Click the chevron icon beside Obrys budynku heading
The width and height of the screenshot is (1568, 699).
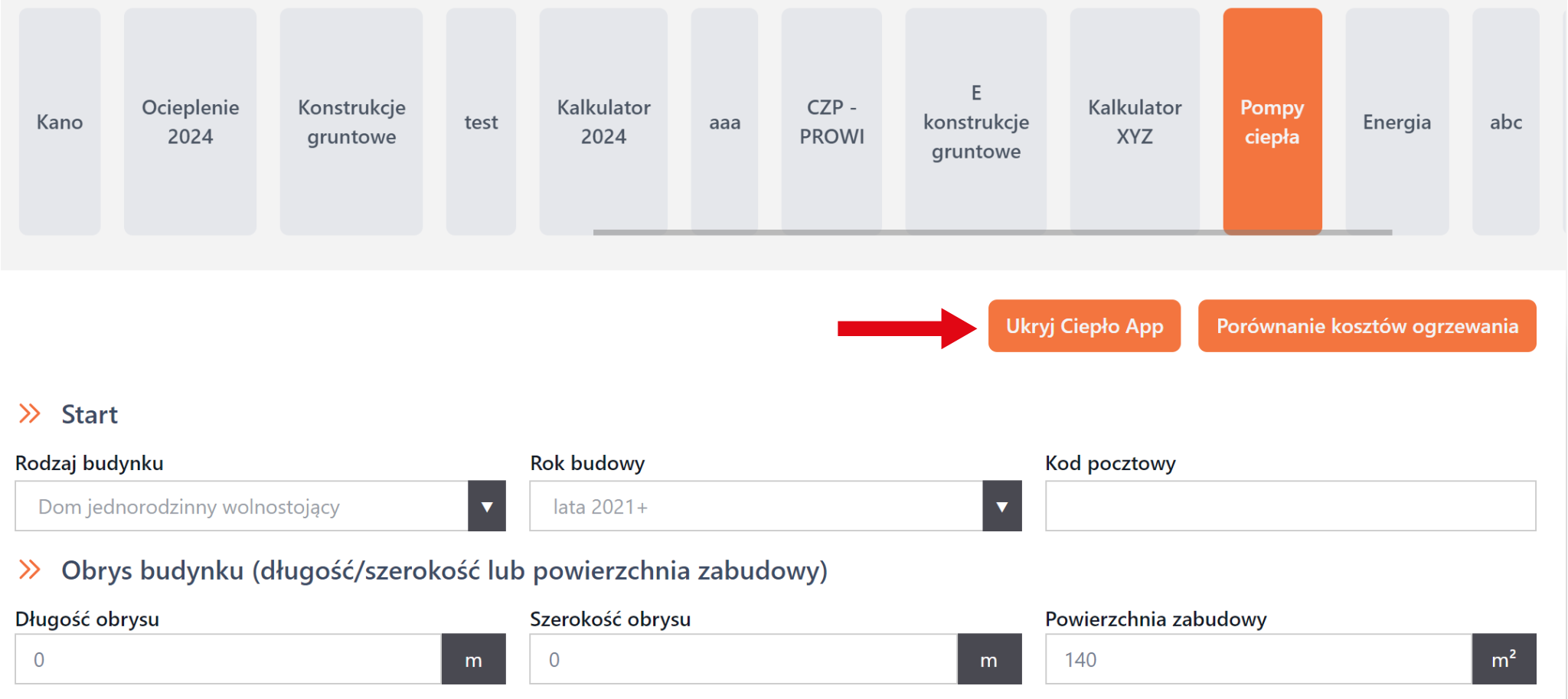29,570
